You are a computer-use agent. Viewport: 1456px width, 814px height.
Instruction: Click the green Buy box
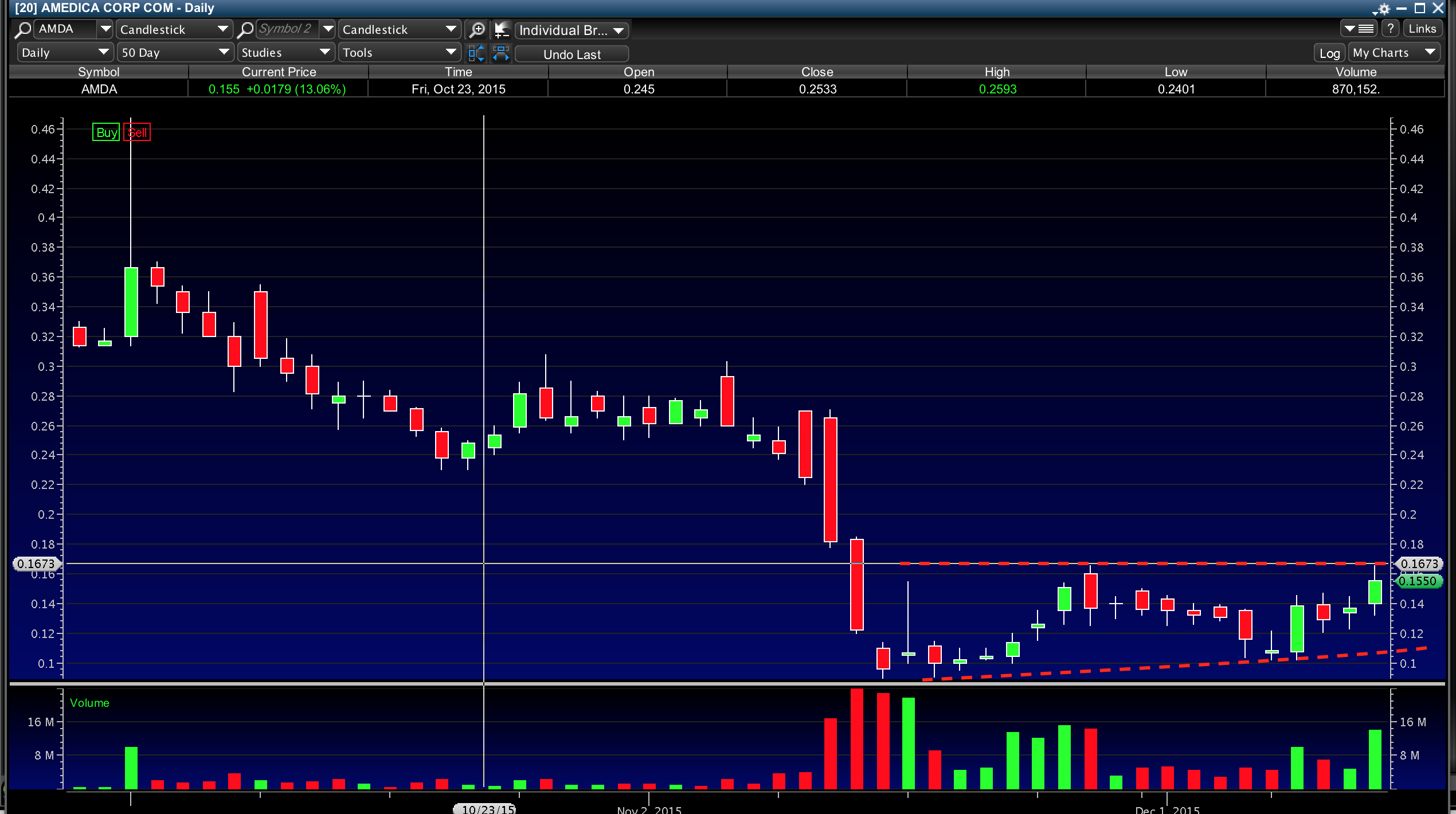(106, 132)
